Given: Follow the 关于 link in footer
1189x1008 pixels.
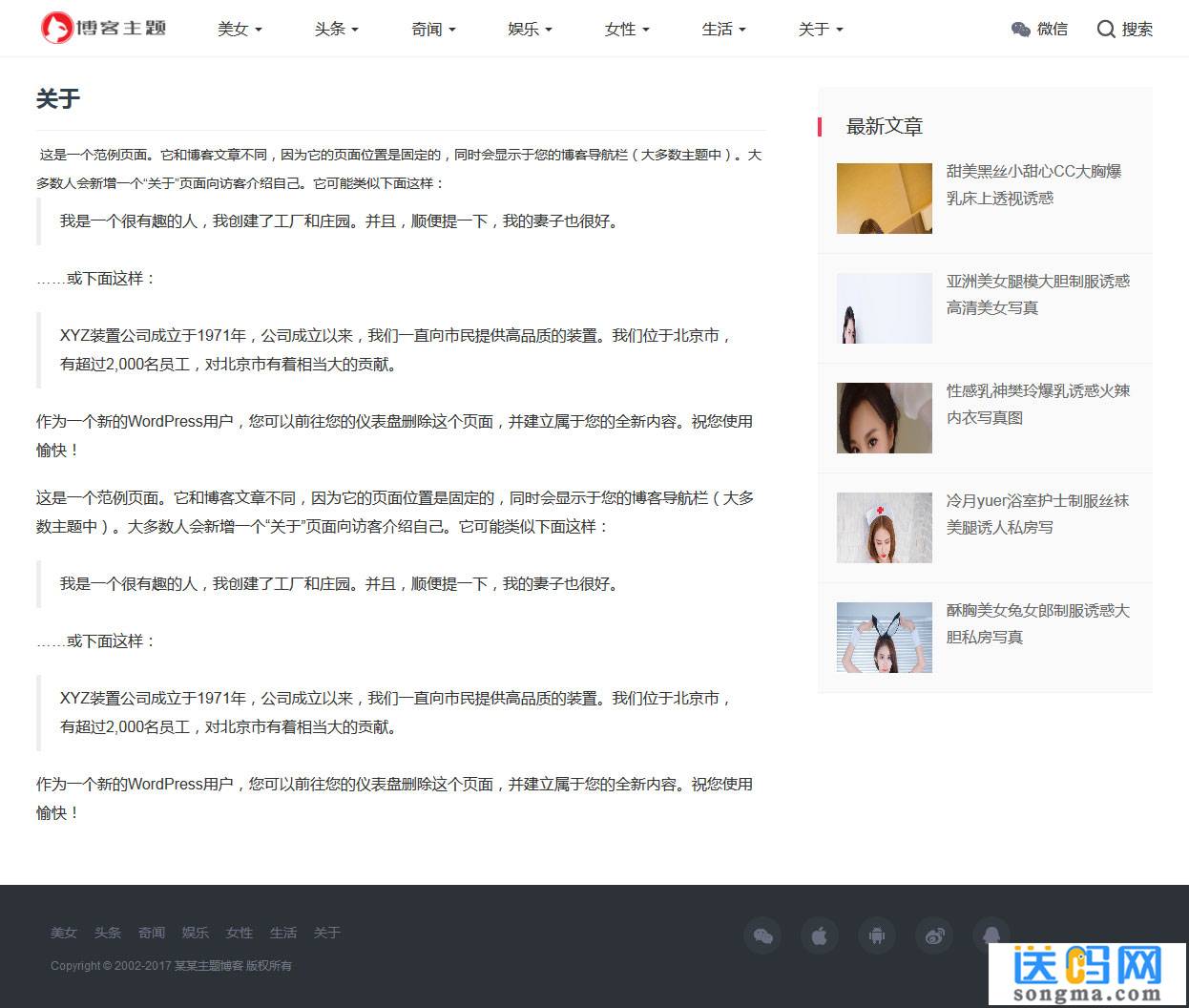Looking at the screenshot, I should click(x=327, y=933).
